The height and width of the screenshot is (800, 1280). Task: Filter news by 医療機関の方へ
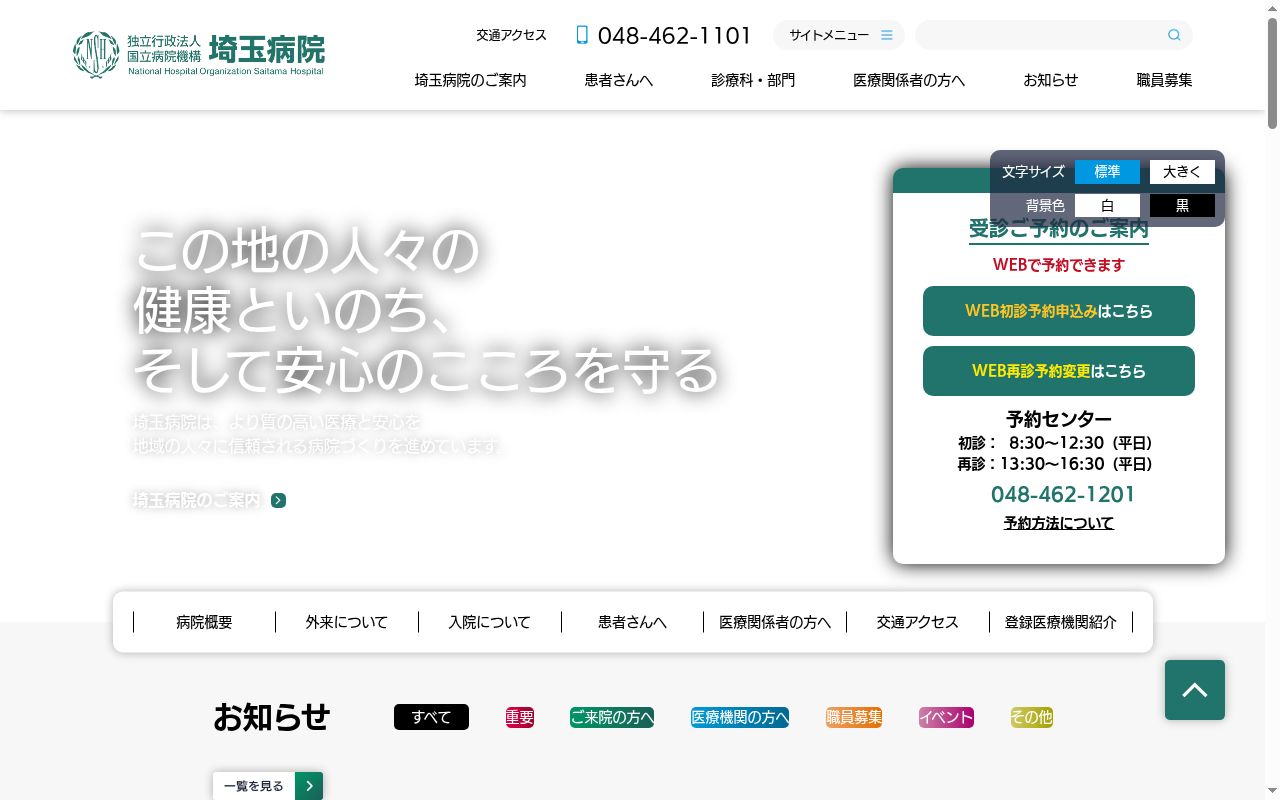pyautogui.click(x=740, y=717)
